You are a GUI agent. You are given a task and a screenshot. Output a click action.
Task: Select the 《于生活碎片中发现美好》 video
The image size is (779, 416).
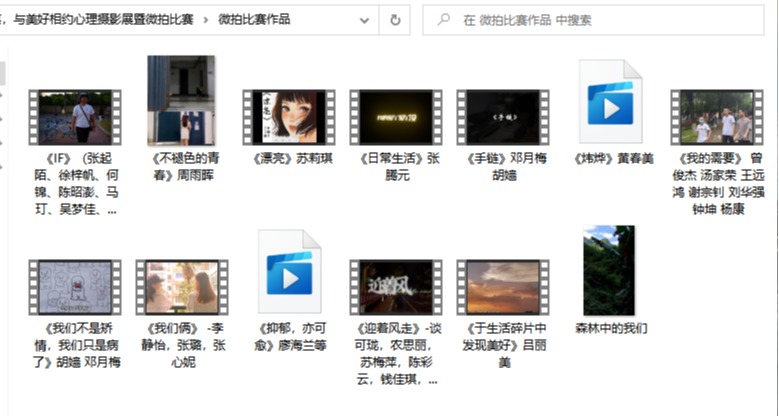tap(502, 288)
